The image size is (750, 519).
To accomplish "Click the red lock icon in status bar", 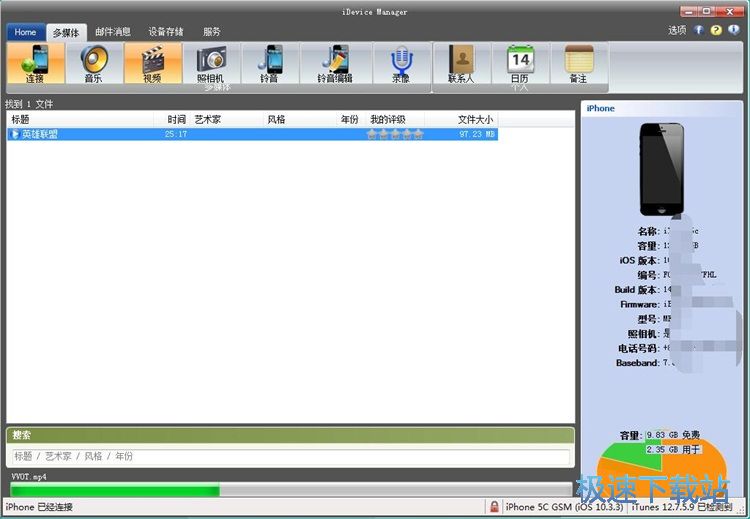I will pos(494,507).
